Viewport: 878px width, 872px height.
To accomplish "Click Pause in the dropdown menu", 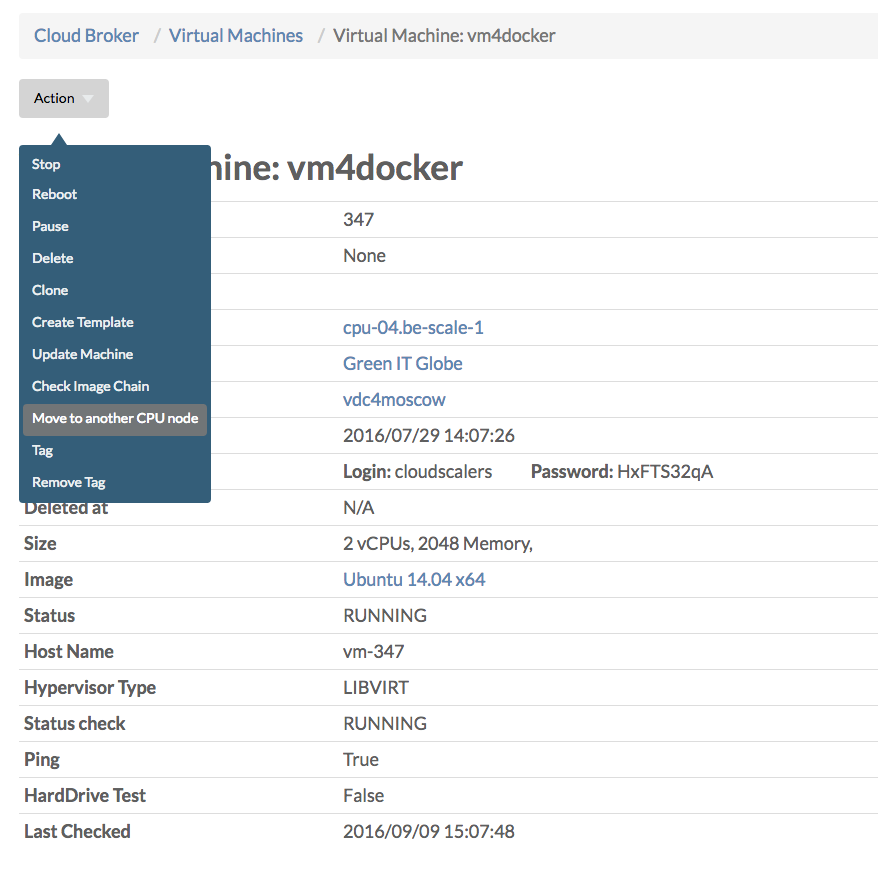I will (50, 226).
